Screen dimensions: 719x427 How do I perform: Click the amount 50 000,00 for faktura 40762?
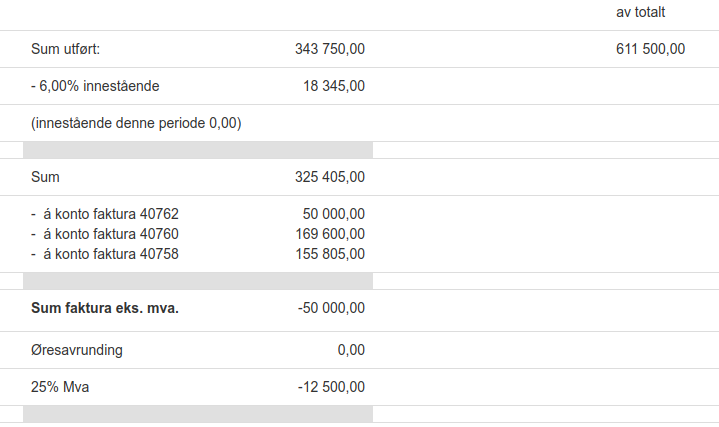334,214
